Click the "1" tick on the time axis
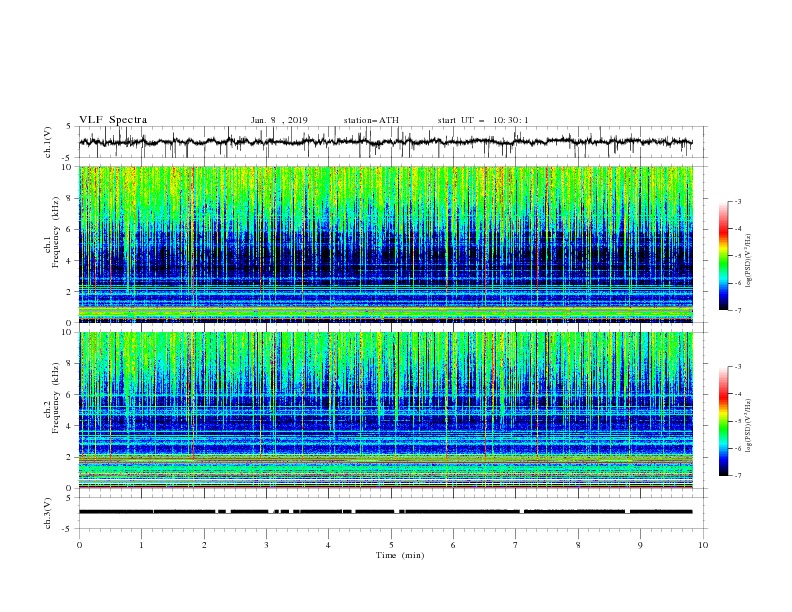Screen dimensions: 792x612 click(142, 545)
